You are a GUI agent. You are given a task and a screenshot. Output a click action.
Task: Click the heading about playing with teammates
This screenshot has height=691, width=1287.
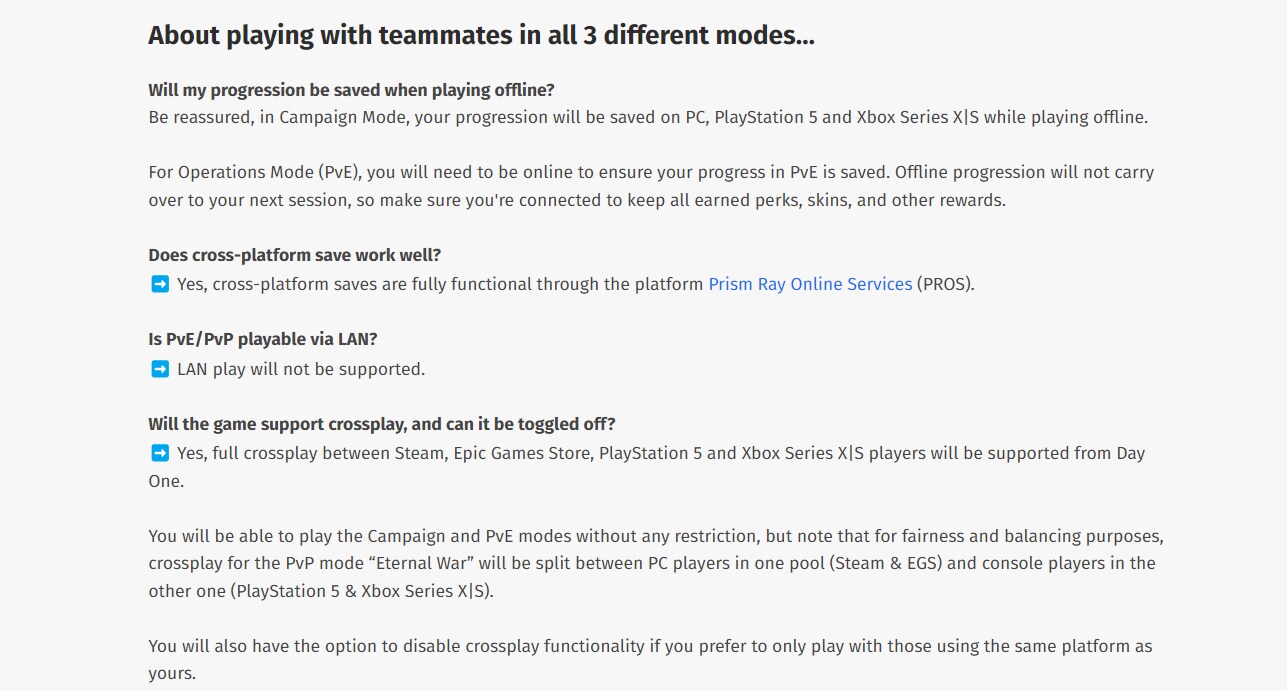click(481, 36)
